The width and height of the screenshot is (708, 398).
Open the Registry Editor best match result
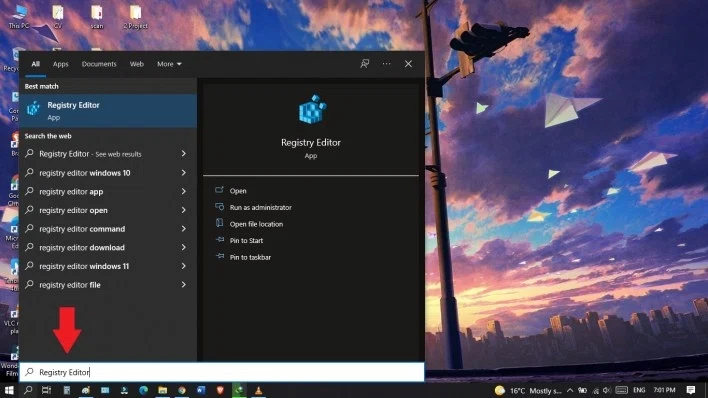coord(108,111)
